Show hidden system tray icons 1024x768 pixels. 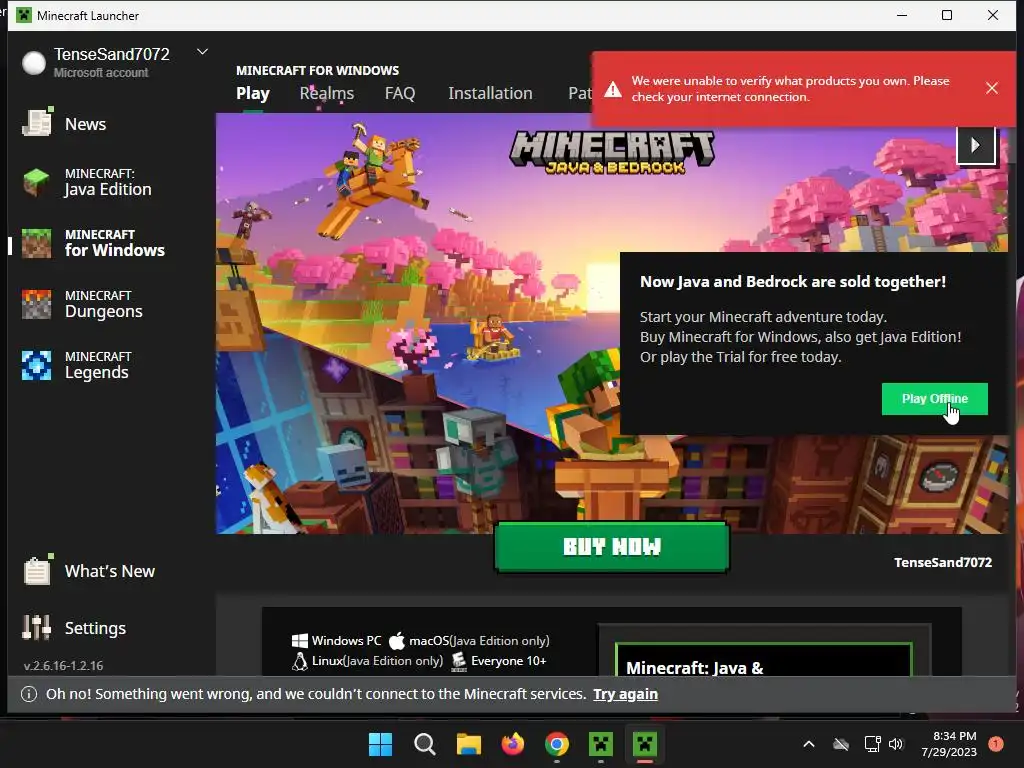[808, 744]
